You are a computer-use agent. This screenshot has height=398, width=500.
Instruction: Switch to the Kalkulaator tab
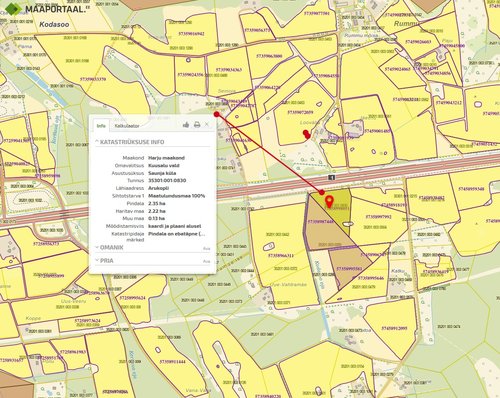point(127,126)
